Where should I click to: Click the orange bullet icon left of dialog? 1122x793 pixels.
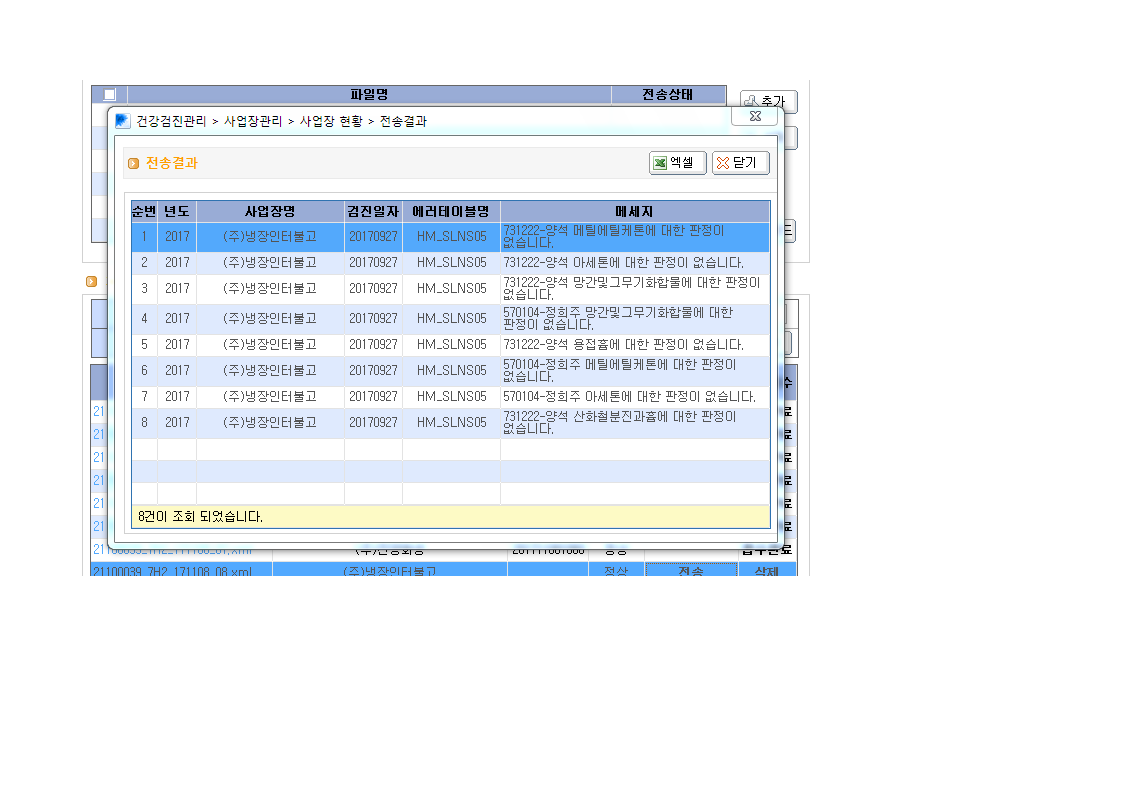click(92, 281)
